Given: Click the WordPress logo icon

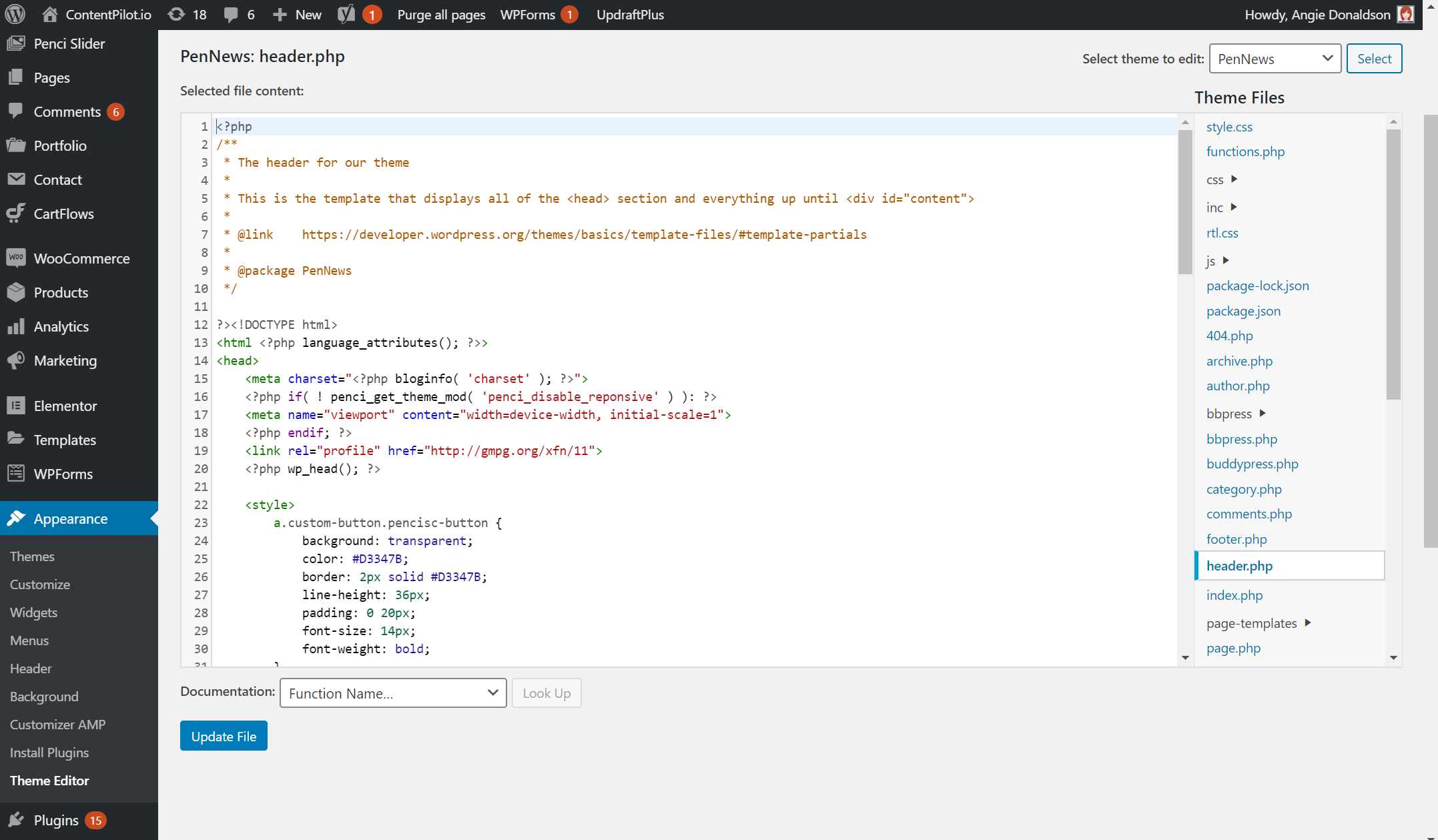Looking at the screenshot, I should tap(15, 14).
